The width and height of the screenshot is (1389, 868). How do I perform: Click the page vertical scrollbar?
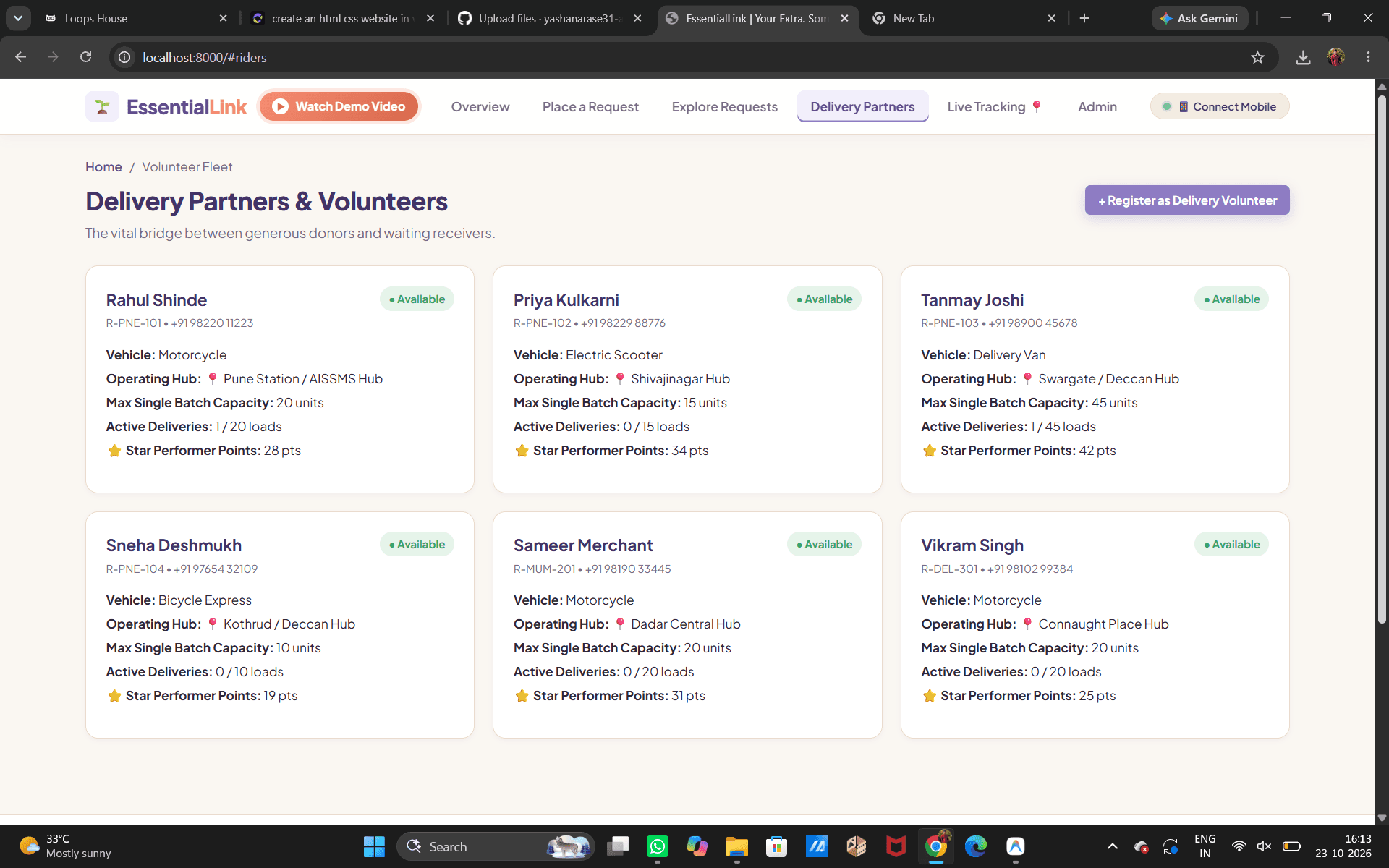tap(1382, 359)
